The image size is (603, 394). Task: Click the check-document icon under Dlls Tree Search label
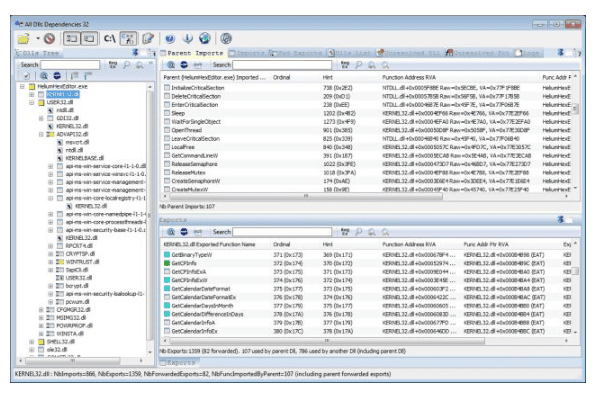(x=27, y=76)
